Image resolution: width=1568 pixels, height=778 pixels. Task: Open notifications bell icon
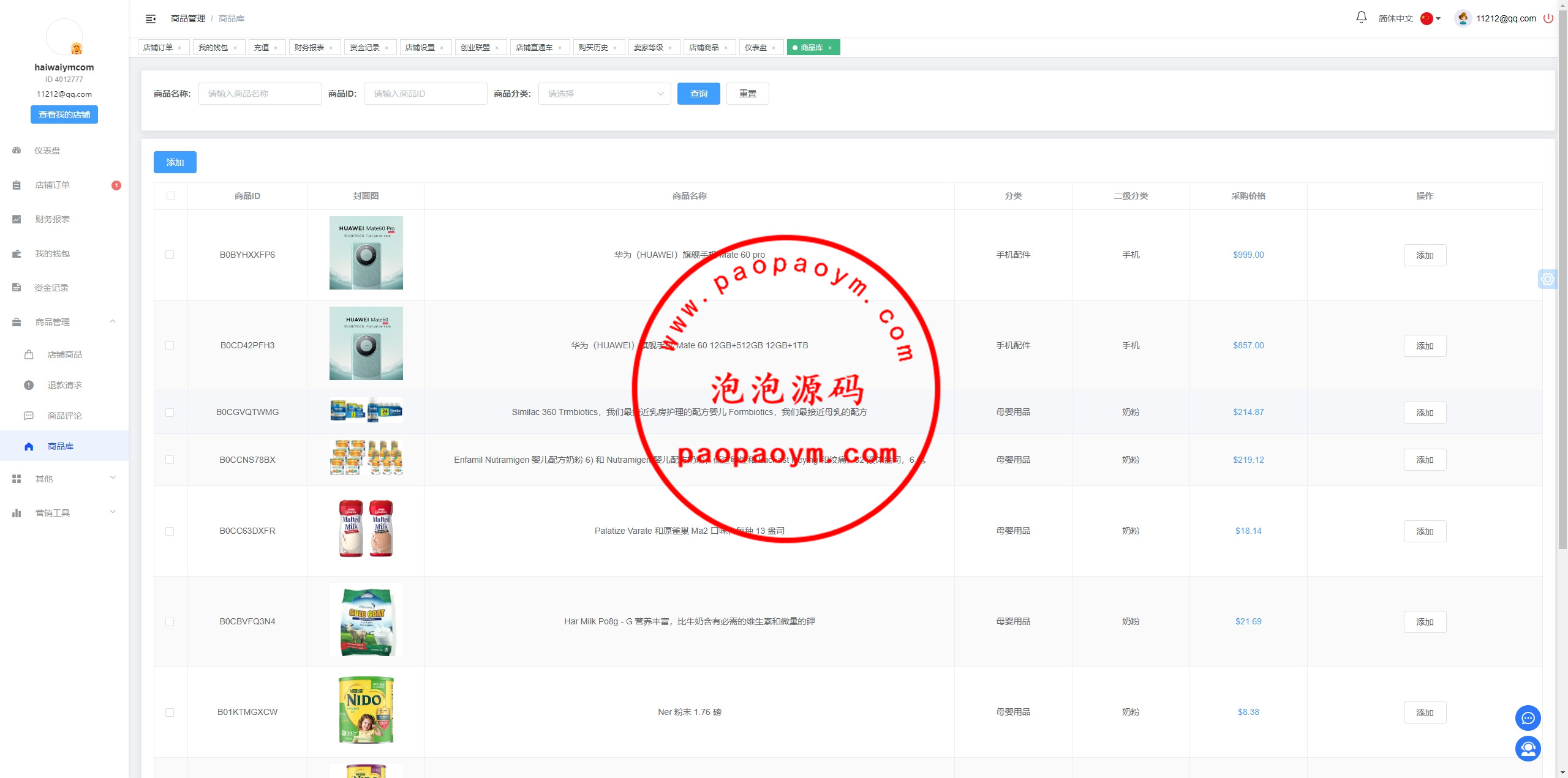[1361, 18]
